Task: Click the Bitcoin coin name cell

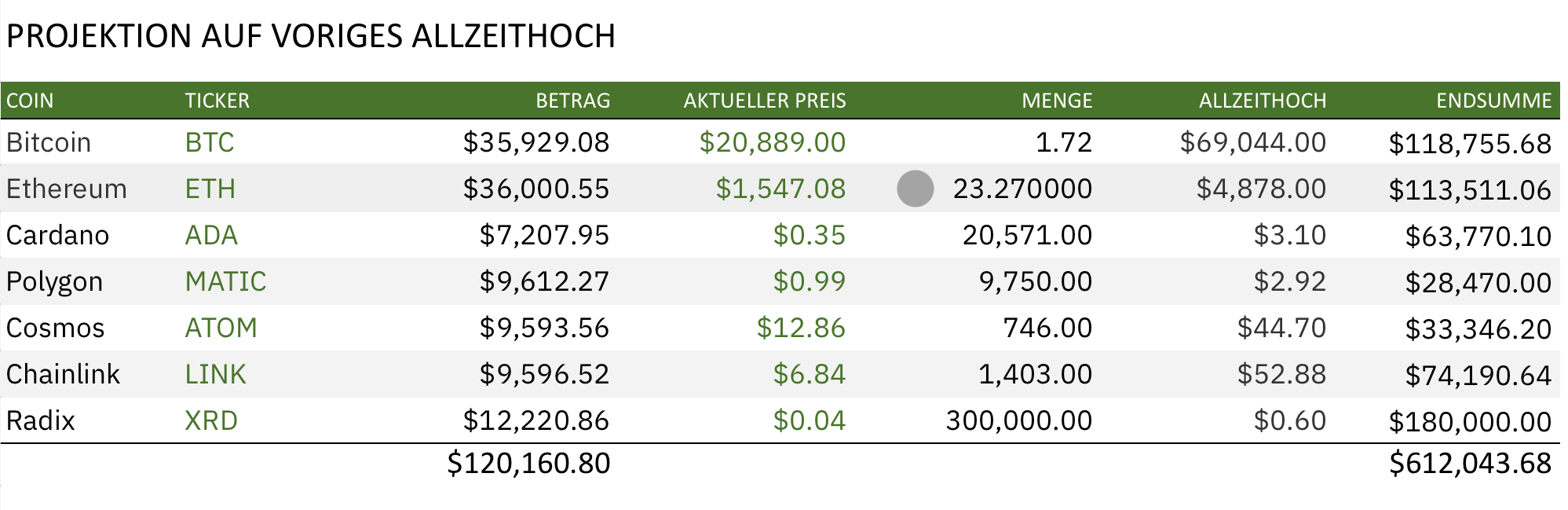Action: (49, 142)
